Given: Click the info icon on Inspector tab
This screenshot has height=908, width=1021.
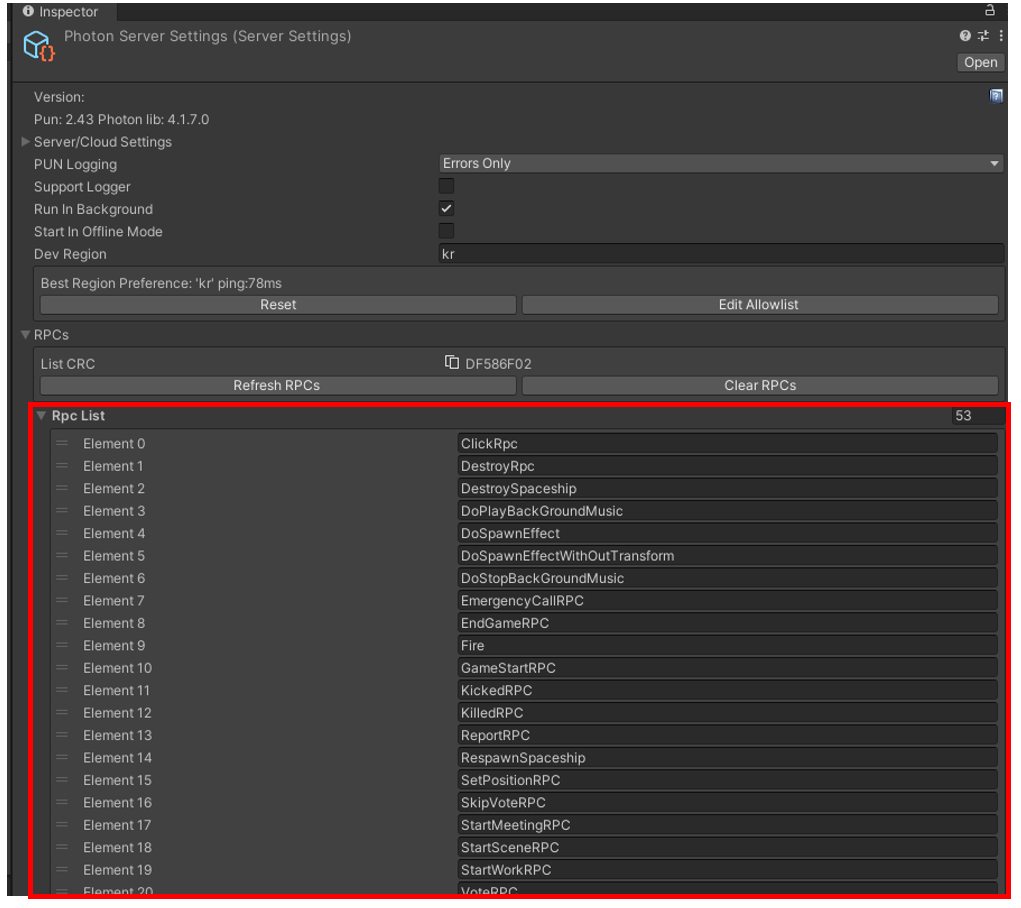Looking at the screenshot, I should pos(28,11).
